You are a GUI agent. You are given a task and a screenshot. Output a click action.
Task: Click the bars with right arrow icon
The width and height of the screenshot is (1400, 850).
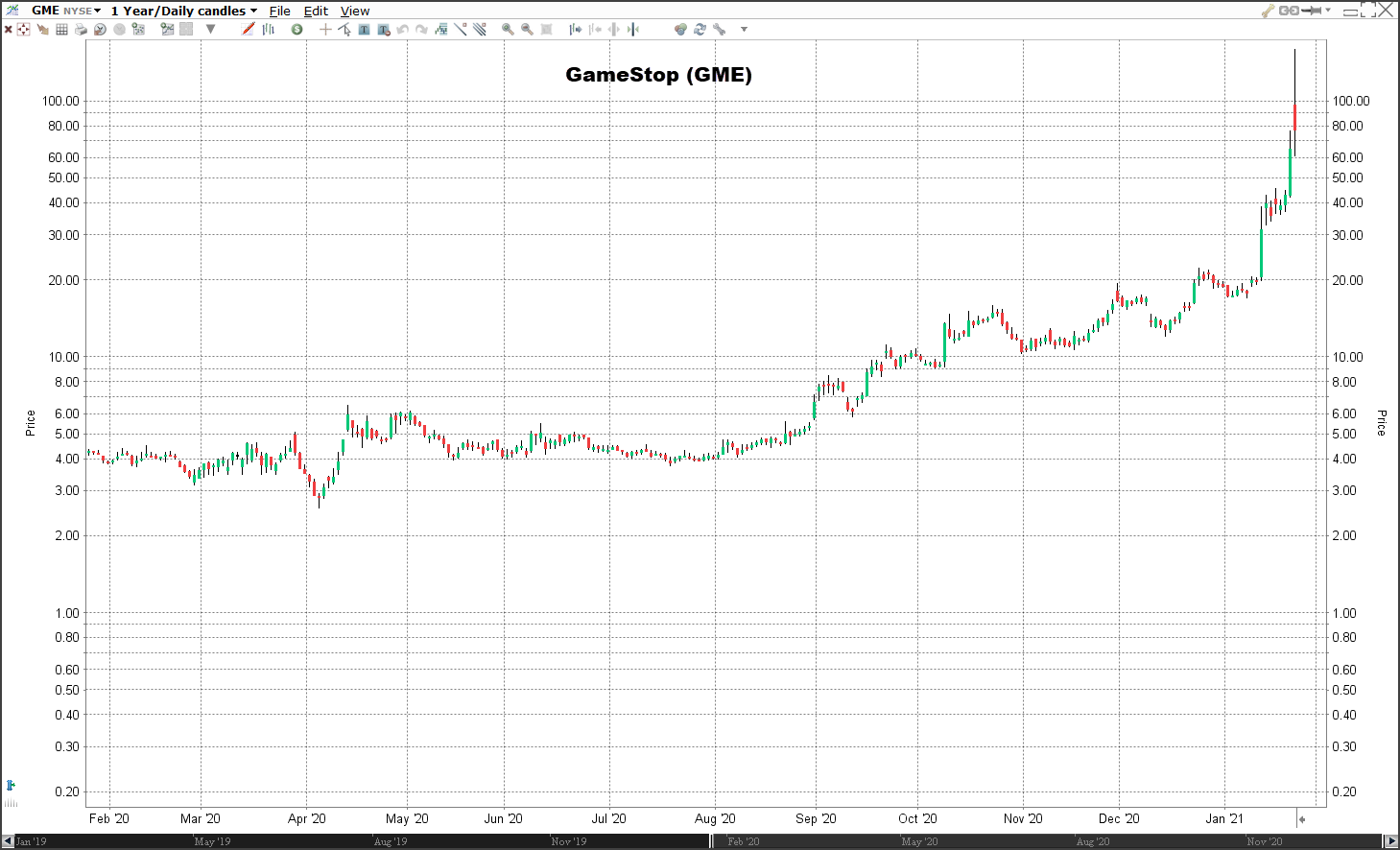point(576,30)
